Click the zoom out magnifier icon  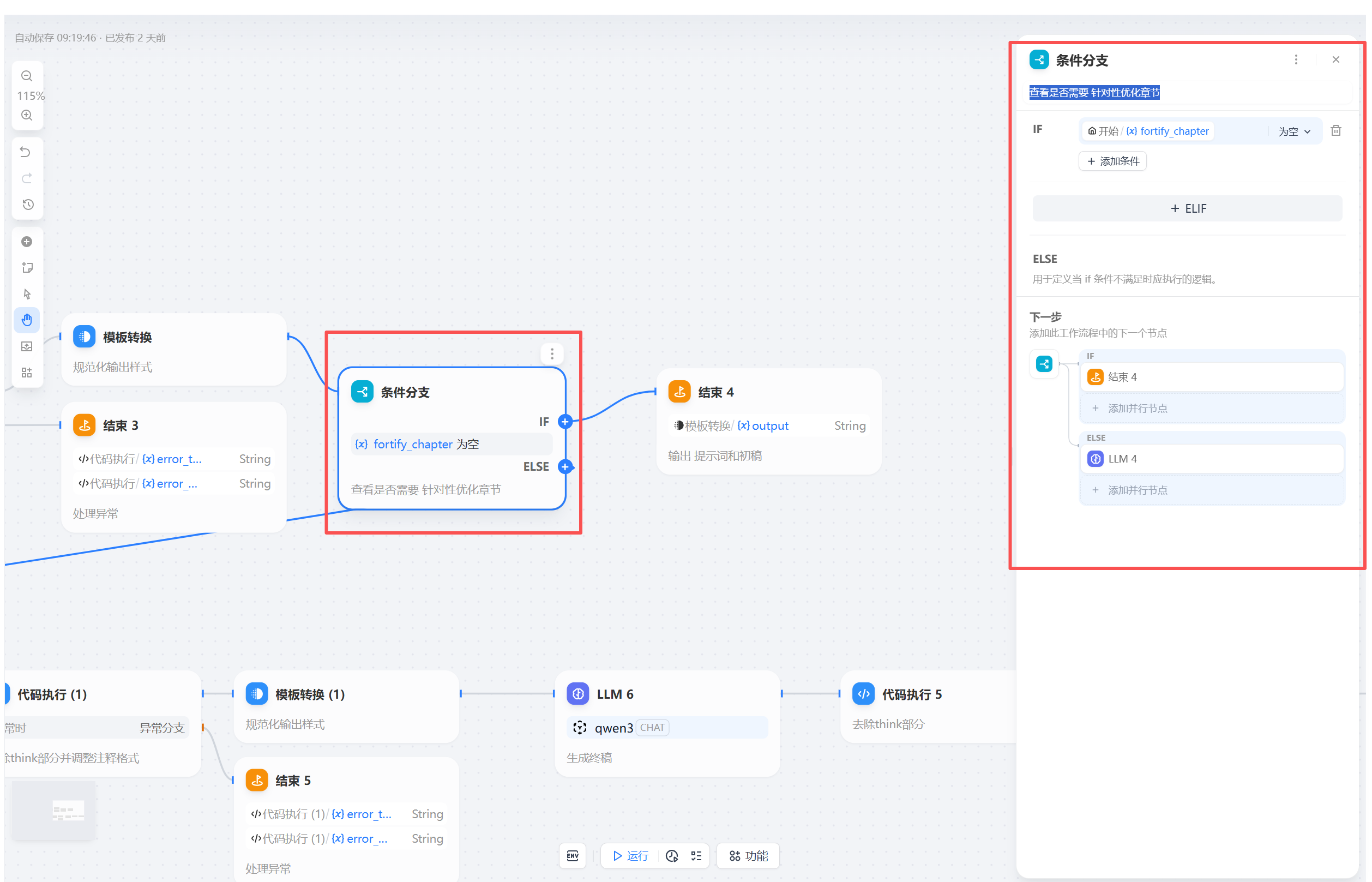(26, 76)
